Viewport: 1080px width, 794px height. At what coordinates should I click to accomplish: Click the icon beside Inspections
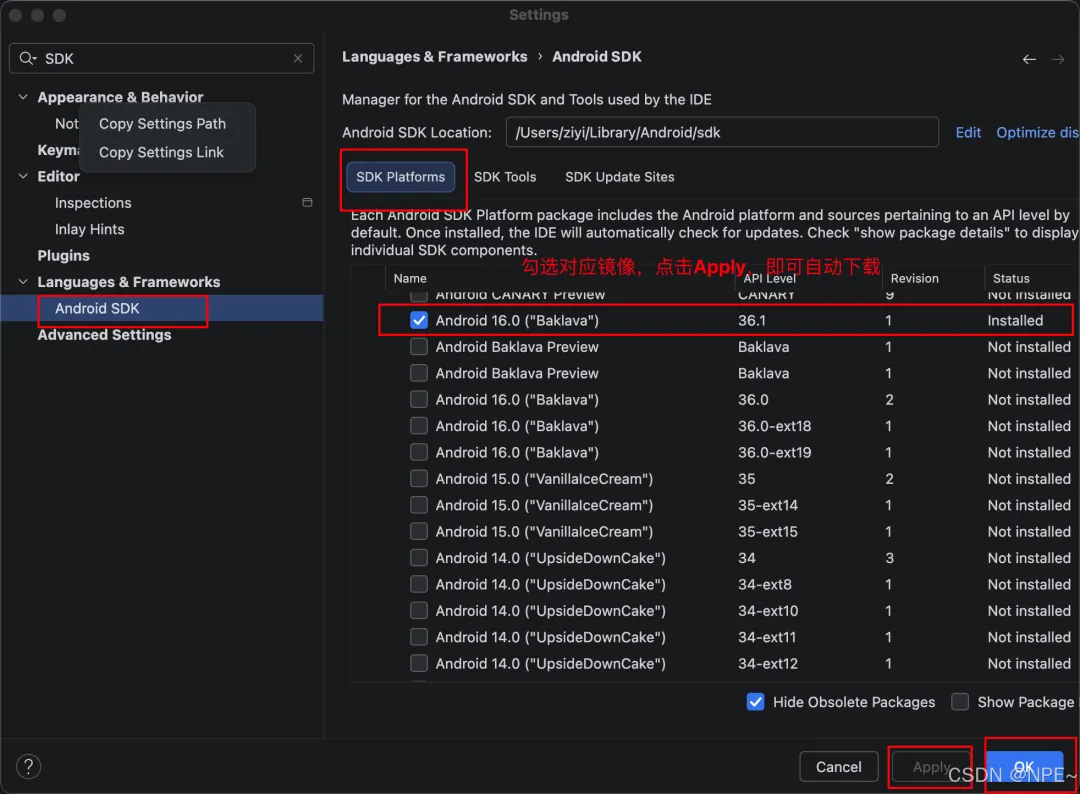307,202
